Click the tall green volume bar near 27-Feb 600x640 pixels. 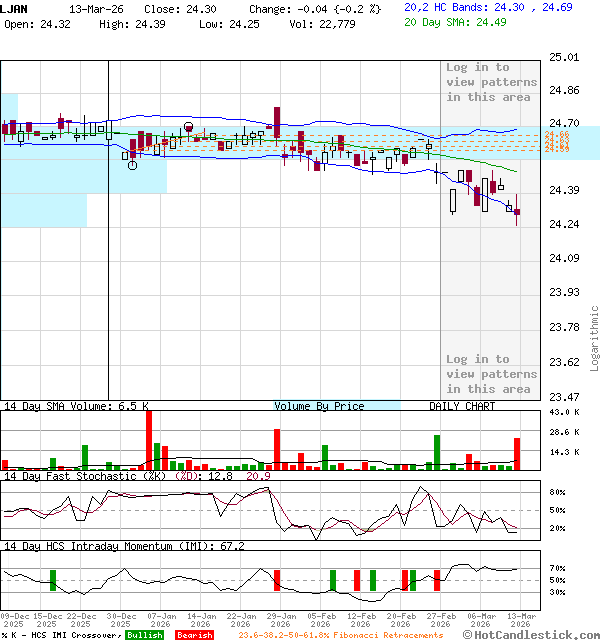coord(437,452)
